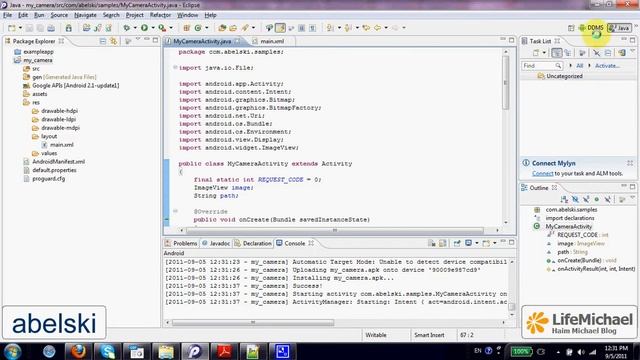
Task: Click the Last Edit Location icon
Action: 367,28
